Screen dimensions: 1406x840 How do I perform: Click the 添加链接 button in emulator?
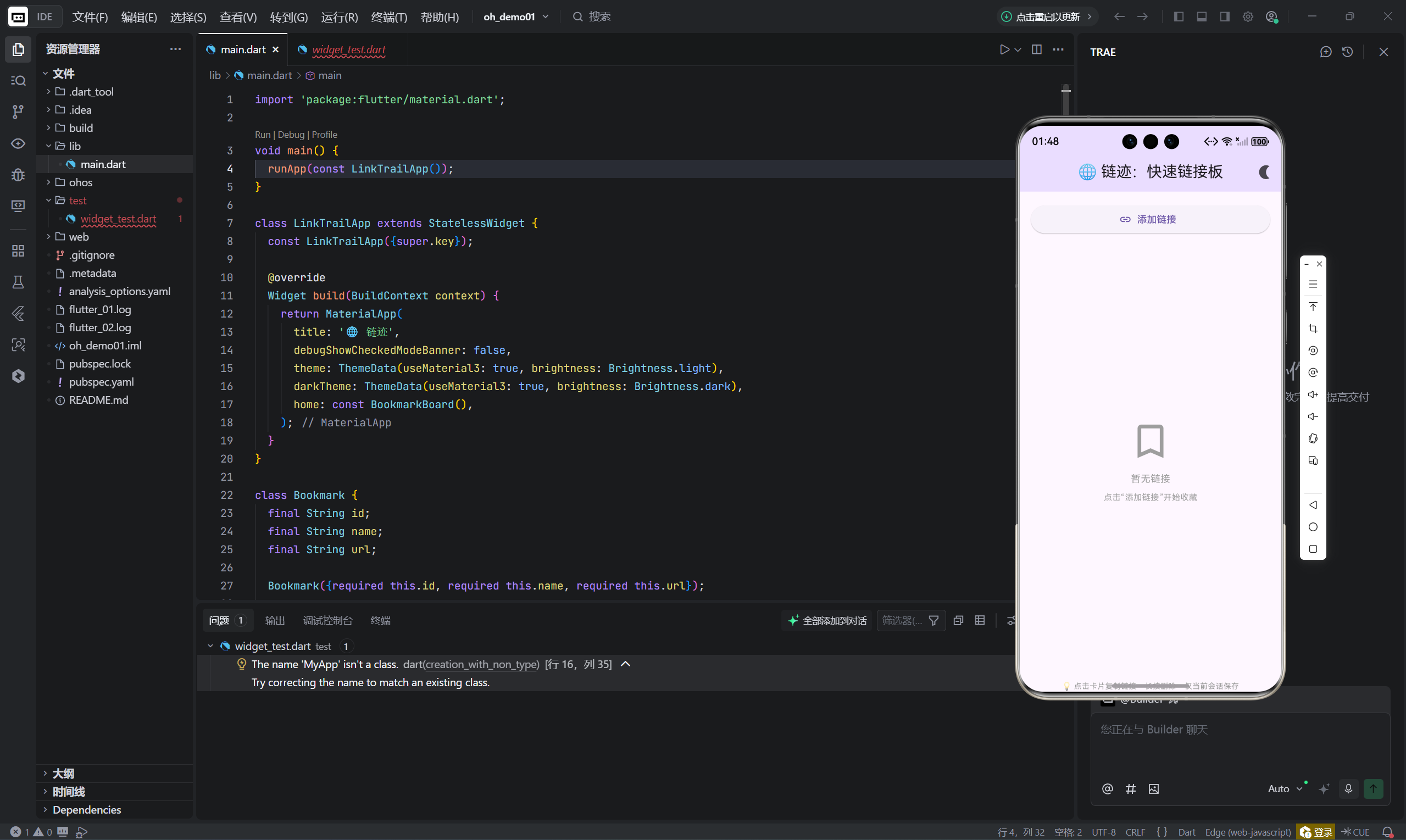(1149, 220)
